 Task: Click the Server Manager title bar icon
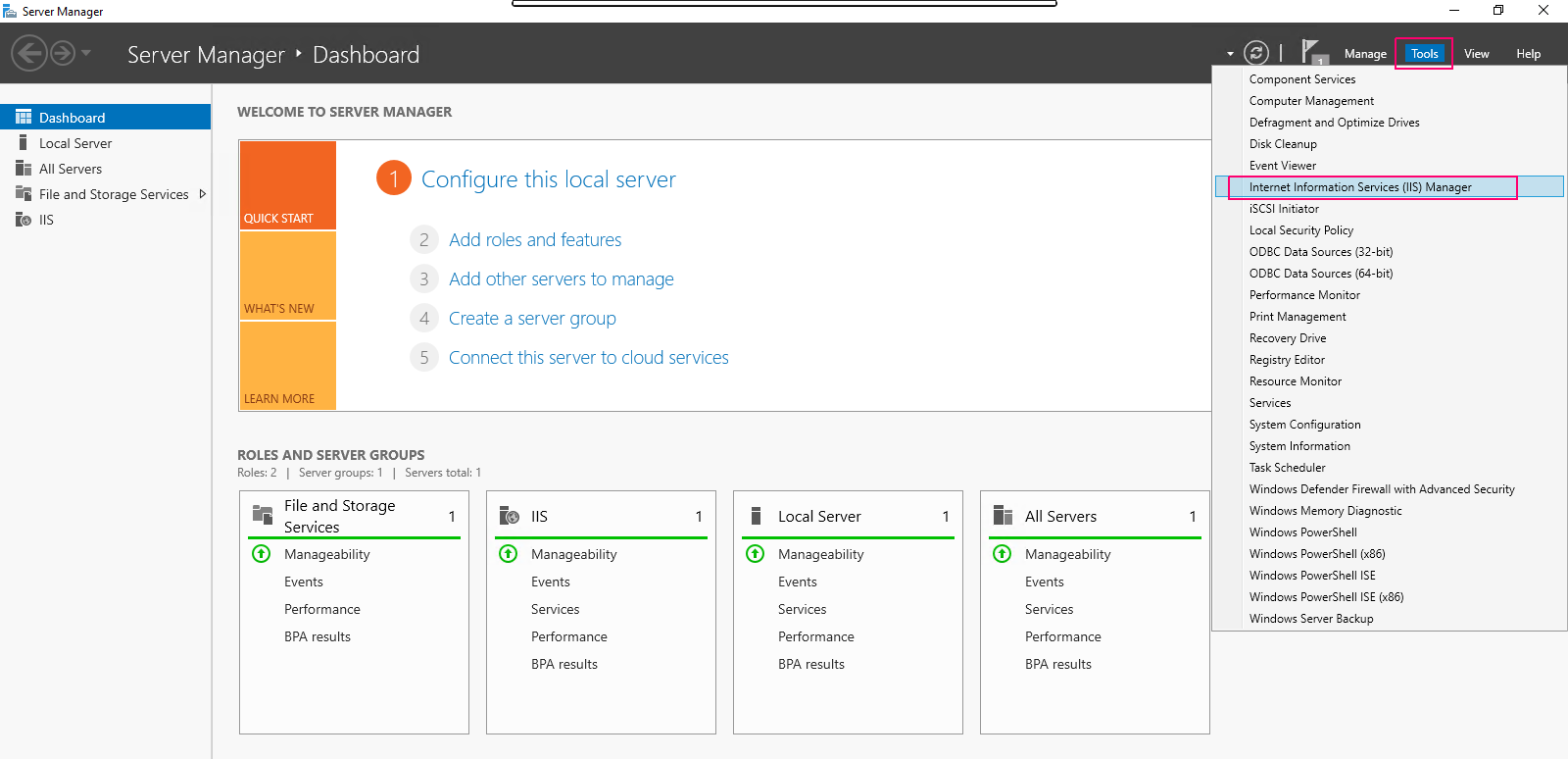[x=10, y=11]
